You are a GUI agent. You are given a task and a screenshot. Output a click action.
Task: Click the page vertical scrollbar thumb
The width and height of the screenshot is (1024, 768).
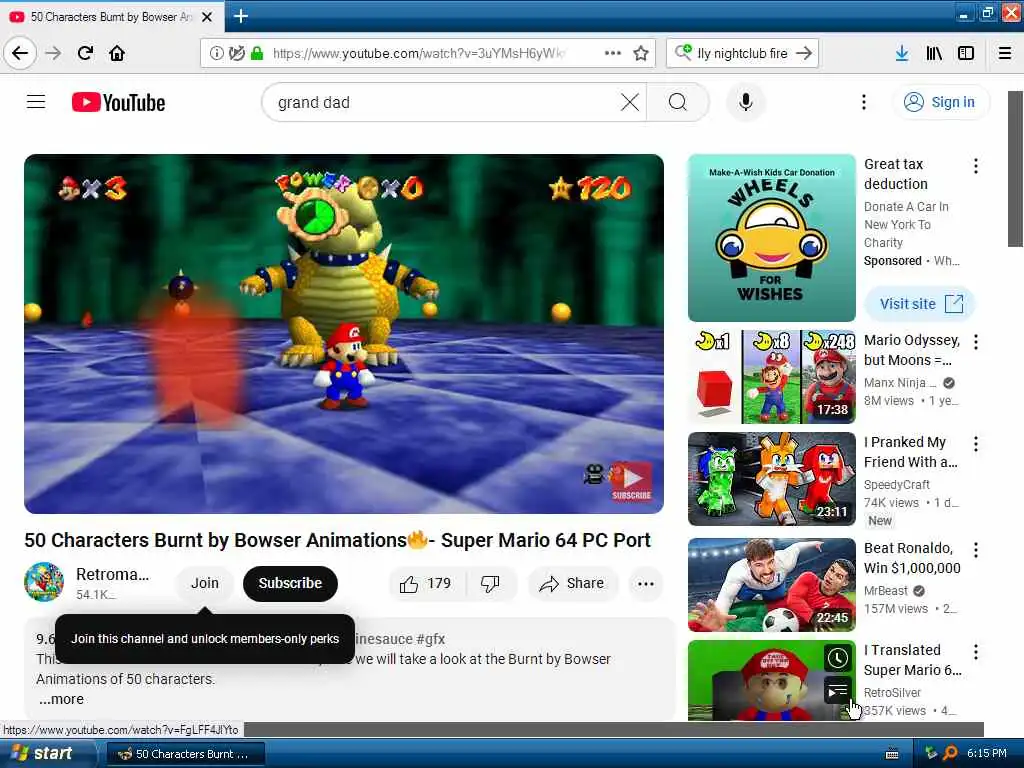coord(1015,168)
